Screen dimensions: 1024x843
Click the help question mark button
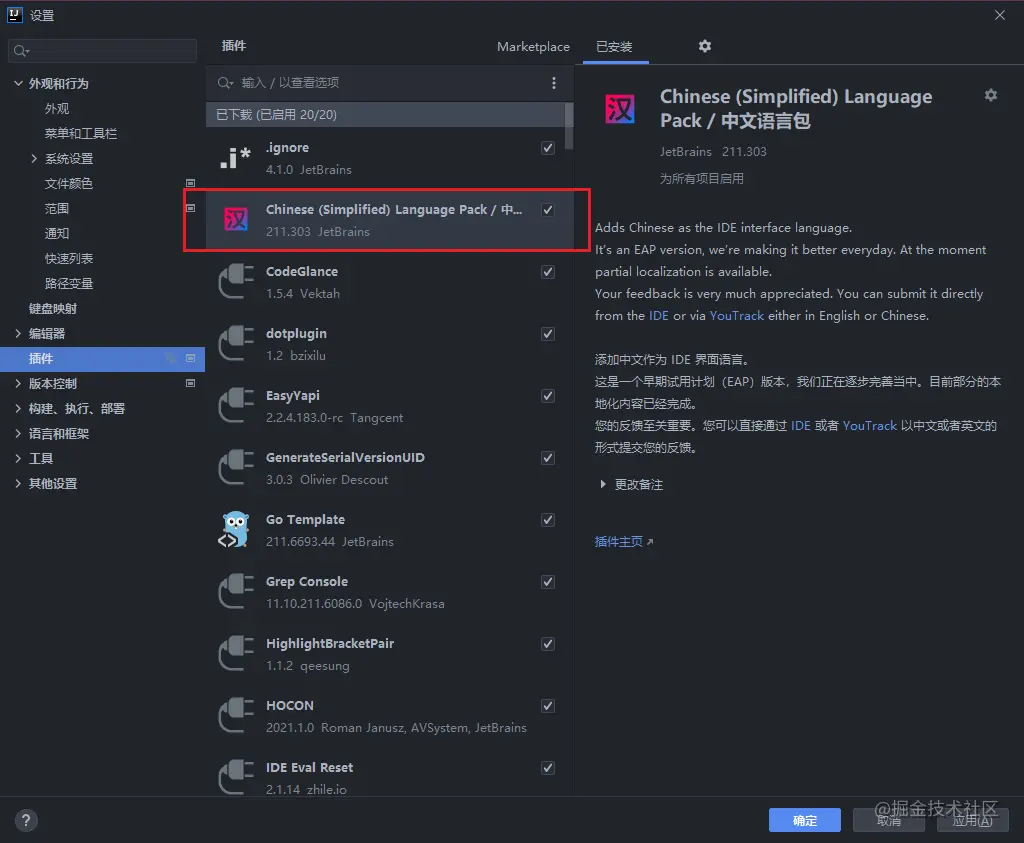pos(26,820)
